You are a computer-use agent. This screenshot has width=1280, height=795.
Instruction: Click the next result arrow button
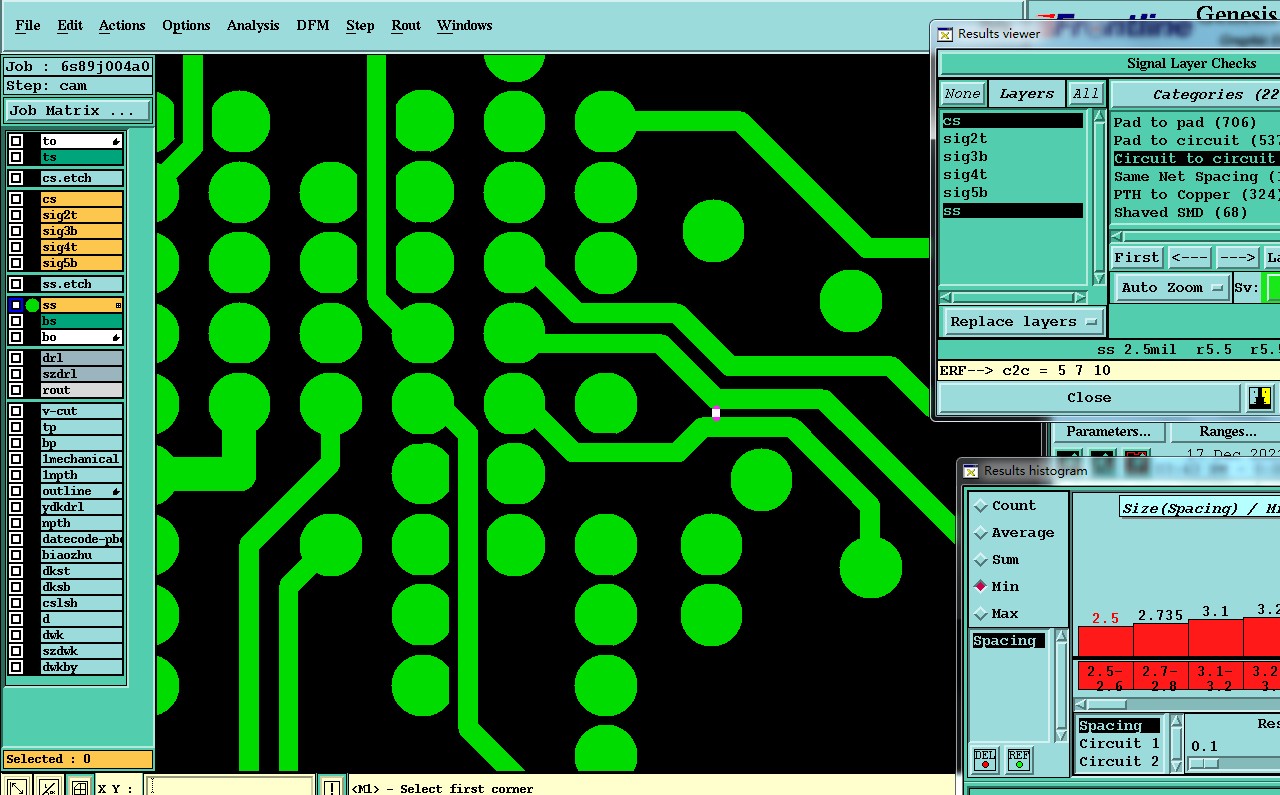[1237, 257]
